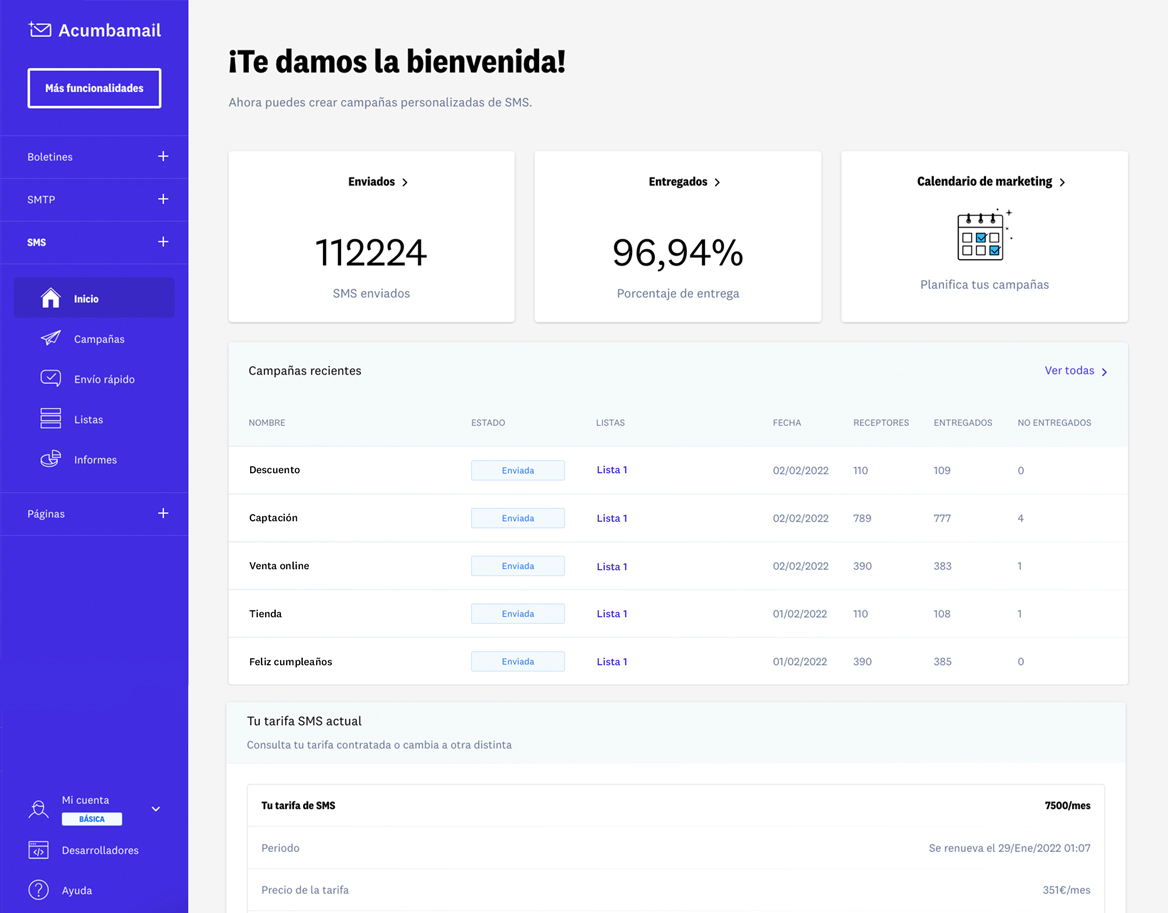Open the Informes reports icon
The width and height of the screenshot is (1168, 913).
50,458
